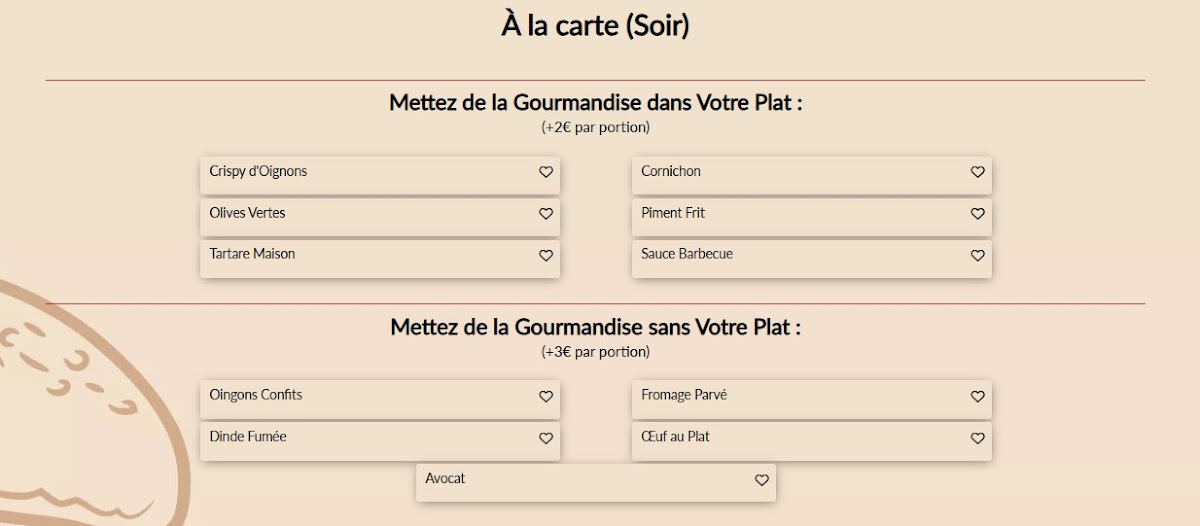Add Oingons Confits to favorites via heart
Image resolution: width=1200 pixels, height=526 pixels.
tap(546, 396)
